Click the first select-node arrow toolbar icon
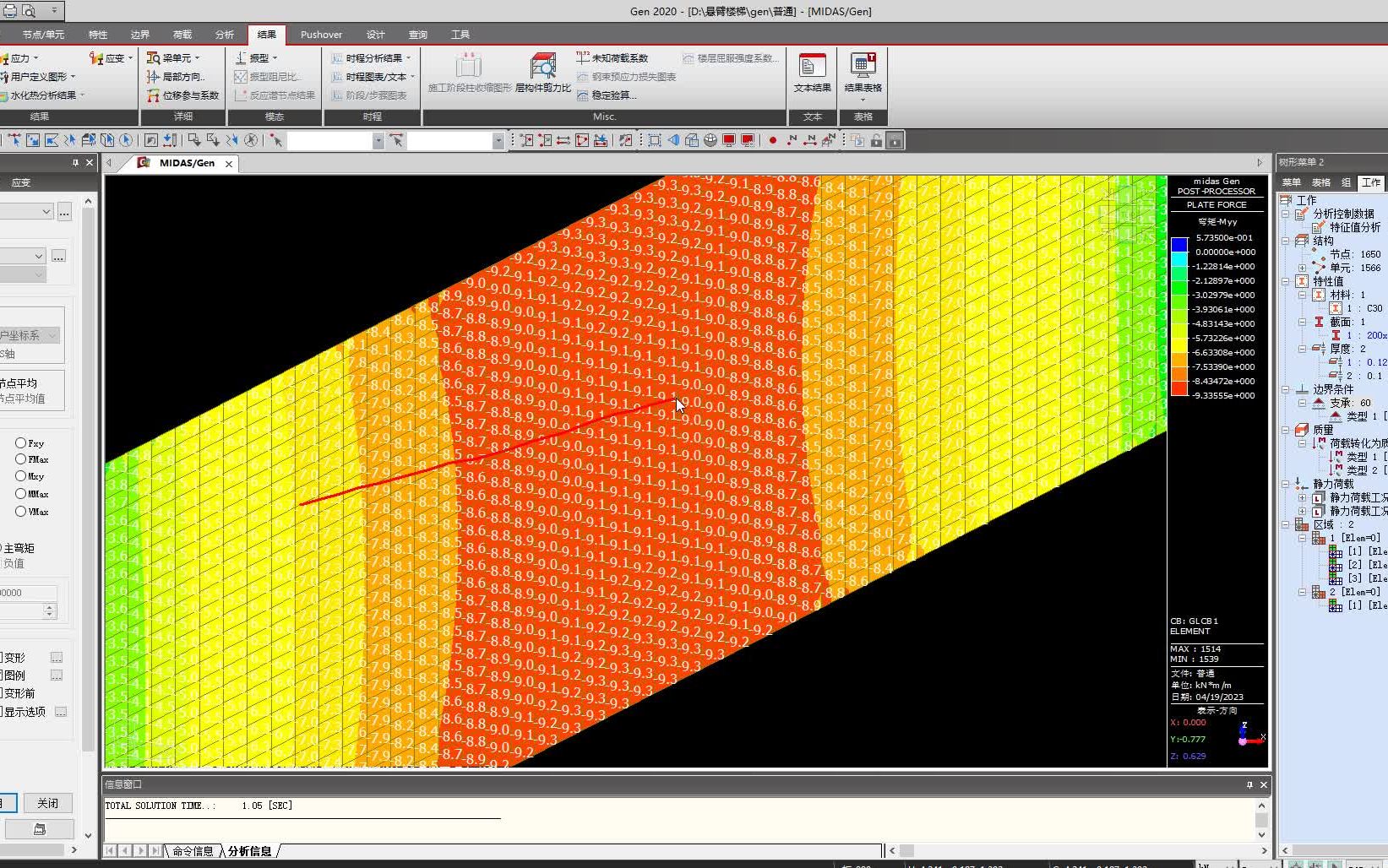The image size is (1388, 868). [x=14, y=140]
